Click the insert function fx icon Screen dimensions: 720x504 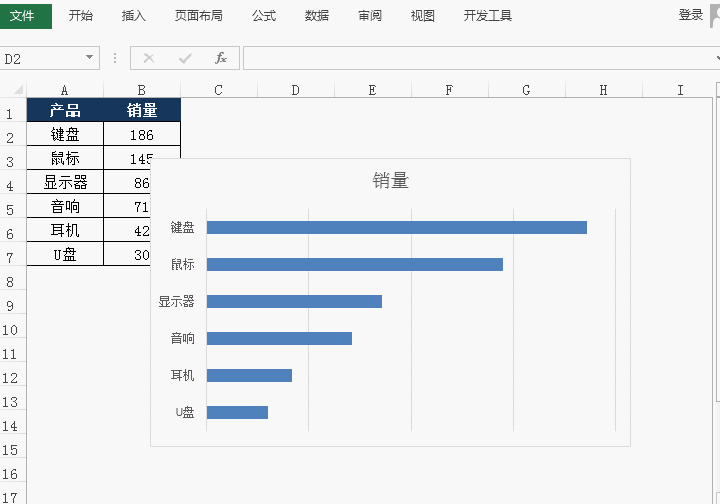pyautogui.click(x=221, y=58)
